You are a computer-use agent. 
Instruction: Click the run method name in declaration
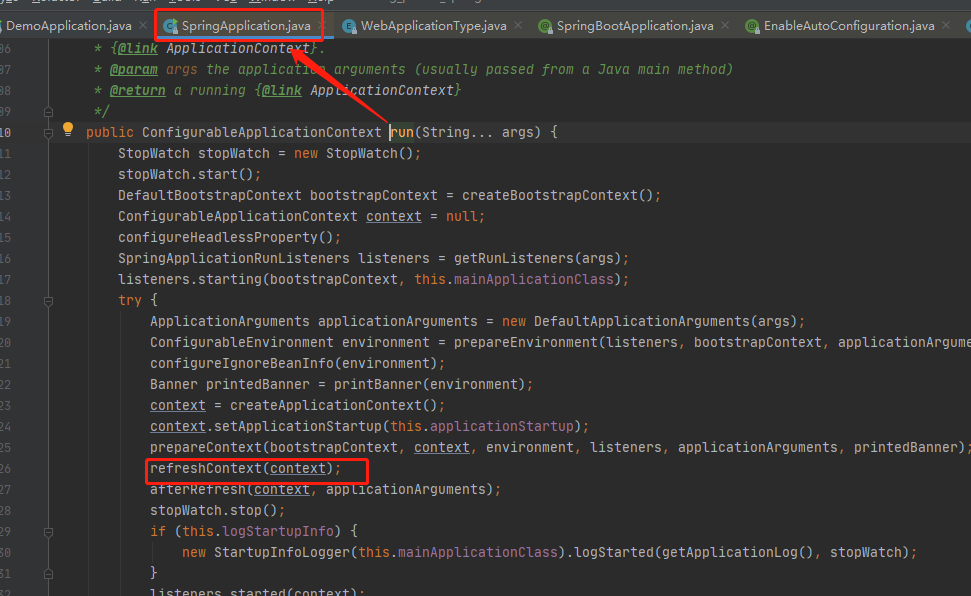click(x=402, y=133)
